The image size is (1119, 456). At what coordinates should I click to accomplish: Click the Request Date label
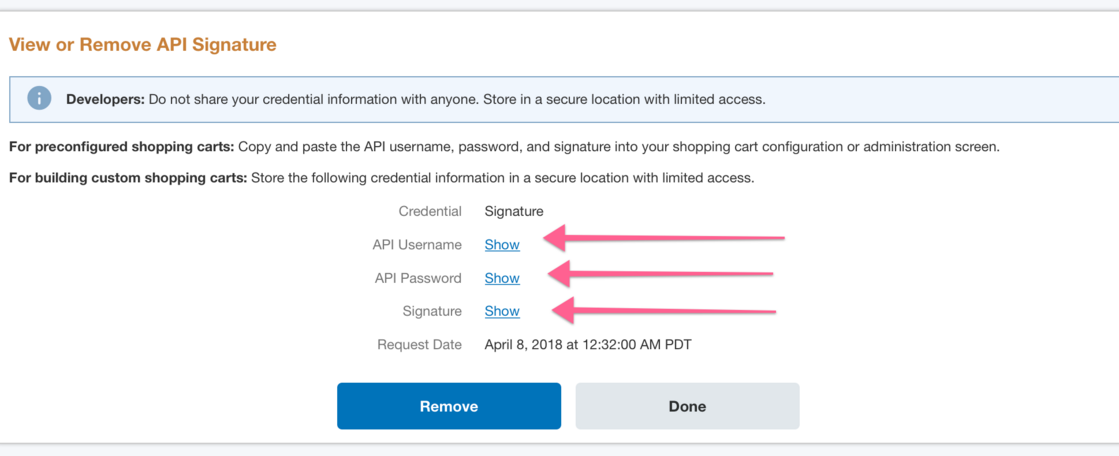[420, 345]
